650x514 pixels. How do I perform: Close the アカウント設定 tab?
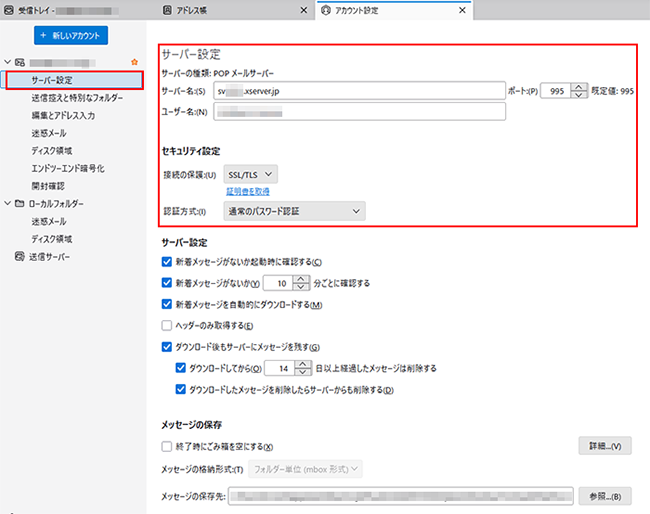click(x=462, y=10)
